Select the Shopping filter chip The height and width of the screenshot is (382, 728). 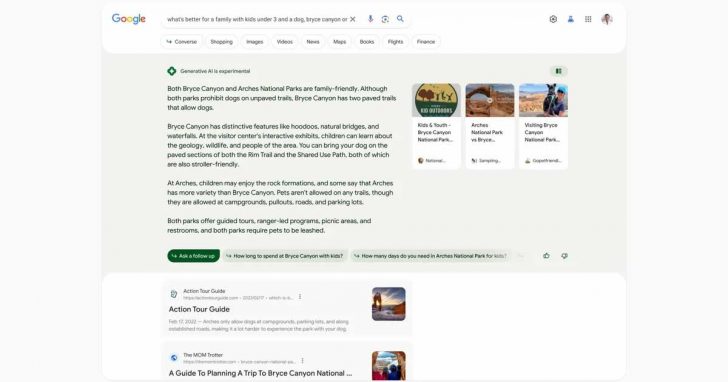click(x=221, y=42)
